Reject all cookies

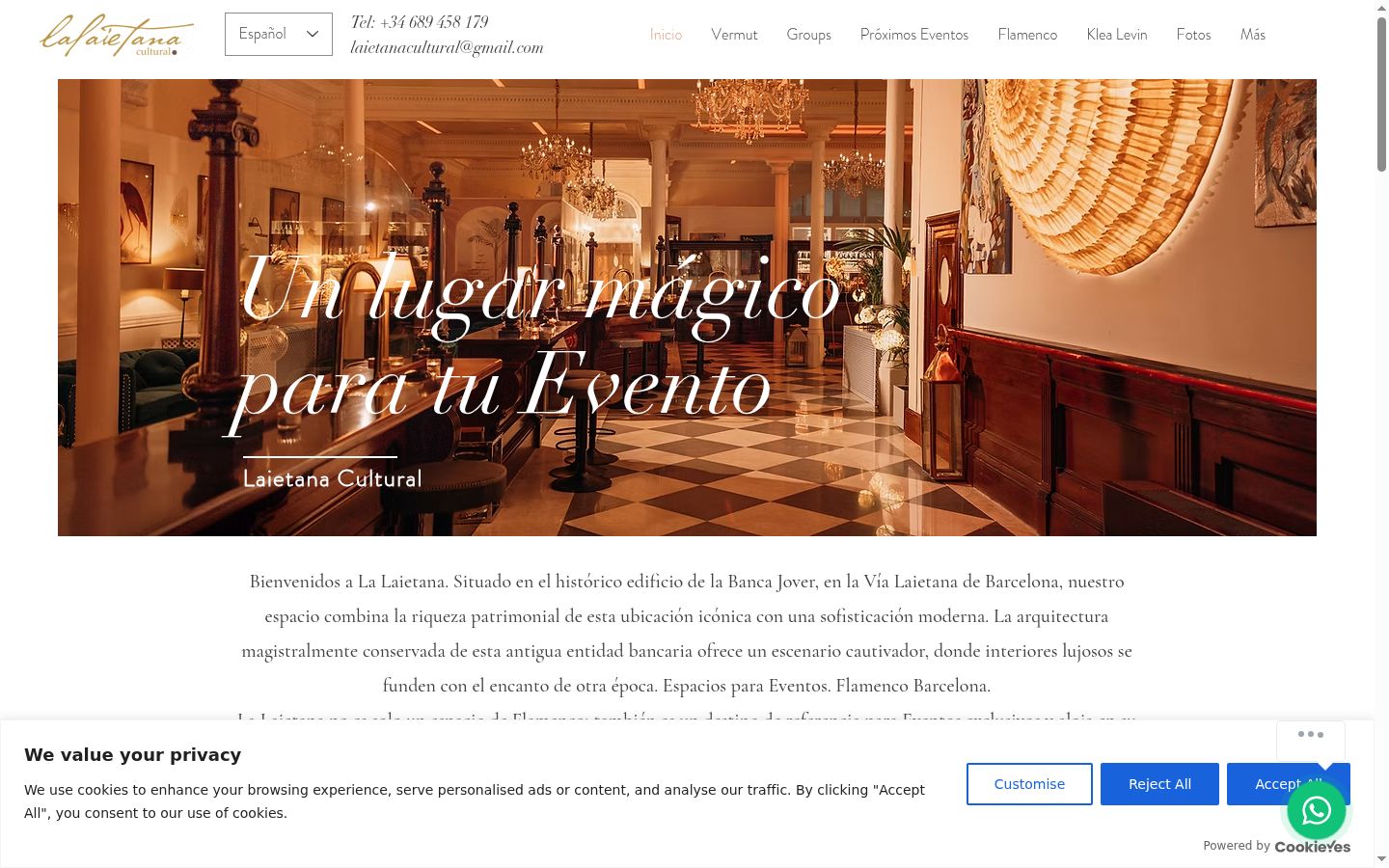pos(1159,784)
